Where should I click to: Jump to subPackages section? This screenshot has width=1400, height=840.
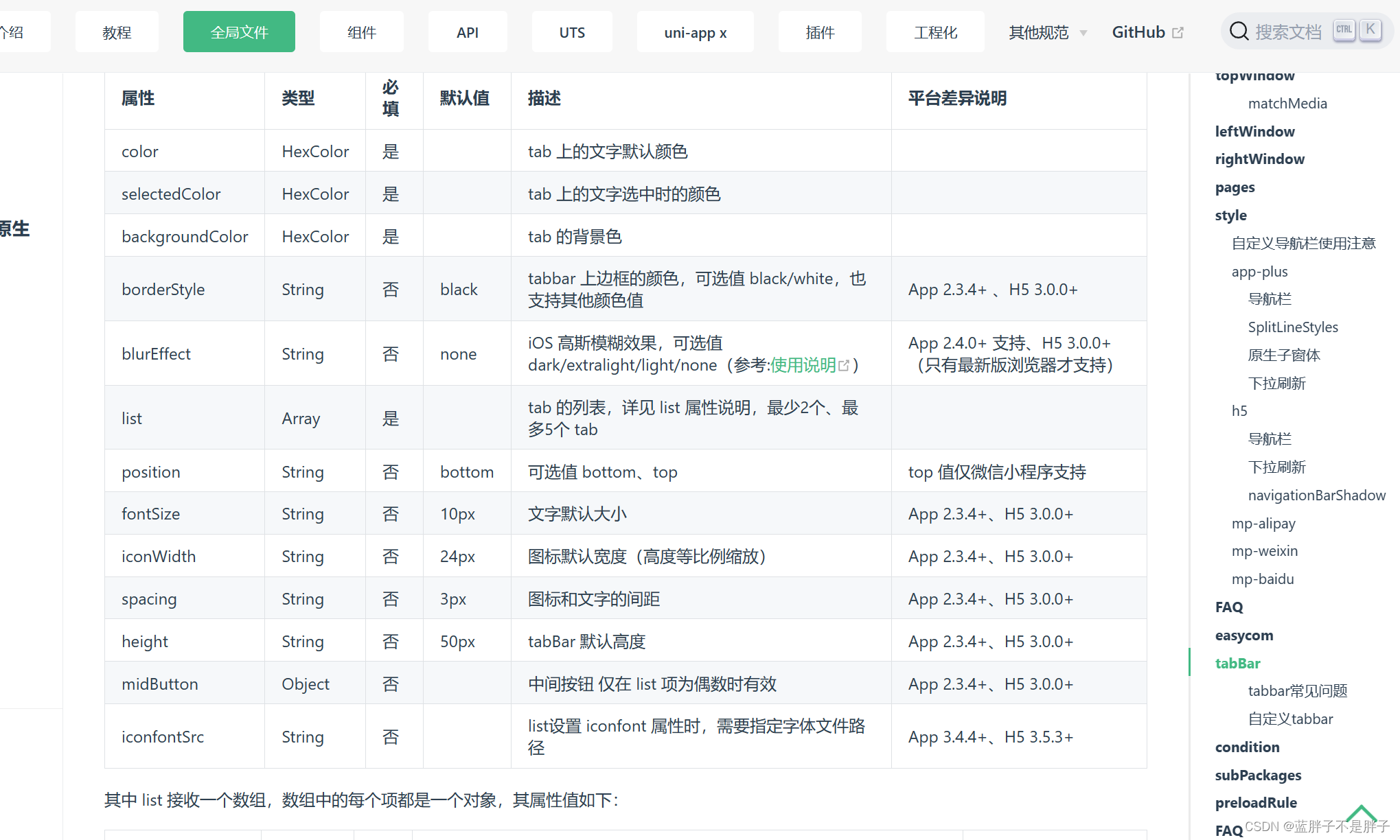click(1259, 775)
